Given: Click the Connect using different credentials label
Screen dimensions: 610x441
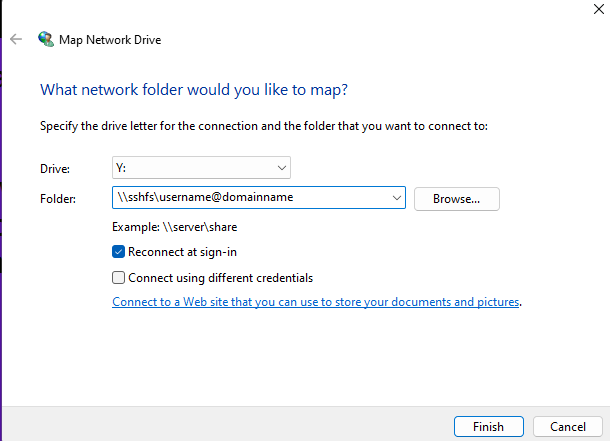Looking at the screenshot, I should pyautogui.click(x=221, y=278).
